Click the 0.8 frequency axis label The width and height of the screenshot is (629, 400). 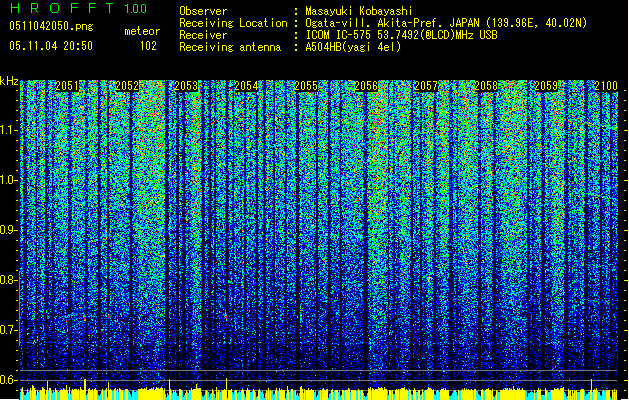[9, 280]
